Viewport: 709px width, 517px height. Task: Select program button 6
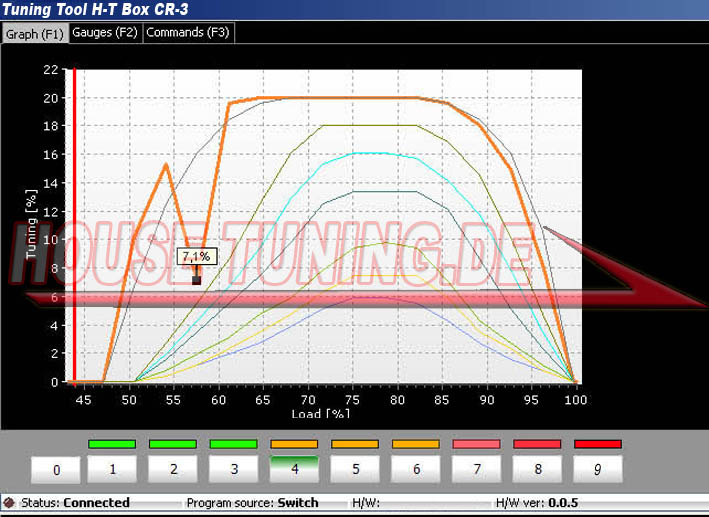tap(416, 468)
